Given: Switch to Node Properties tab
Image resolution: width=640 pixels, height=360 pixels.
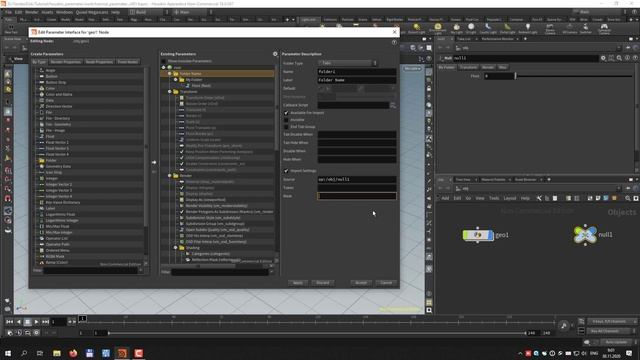Looking at the screenshot, I should tap(99, 62).
